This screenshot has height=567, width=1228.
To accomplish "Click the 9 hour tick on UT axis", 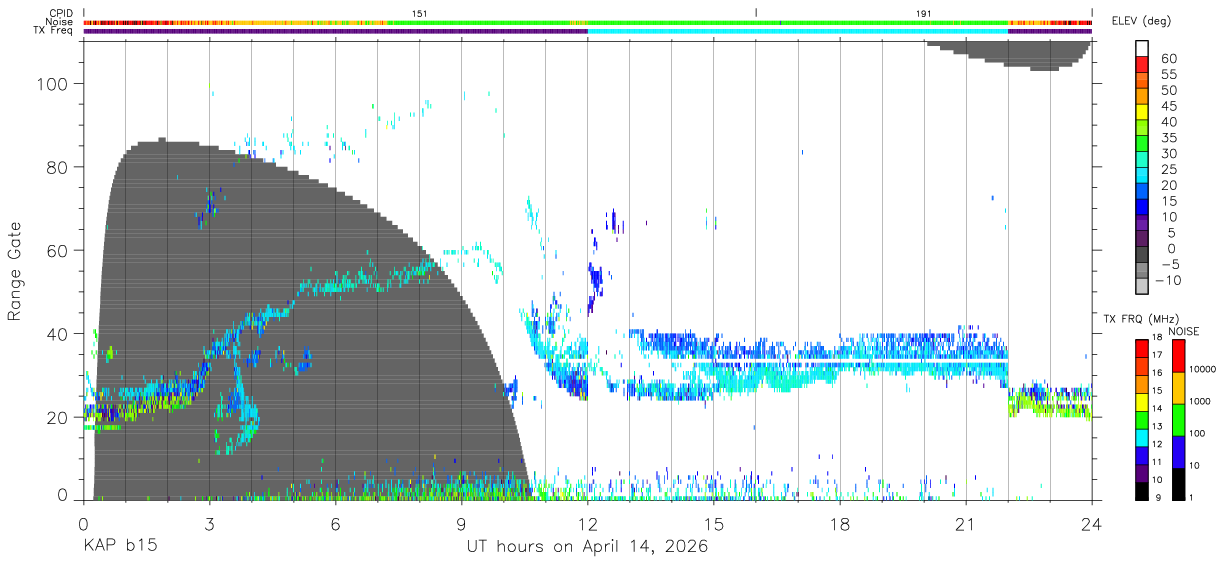I will [461, 524].
